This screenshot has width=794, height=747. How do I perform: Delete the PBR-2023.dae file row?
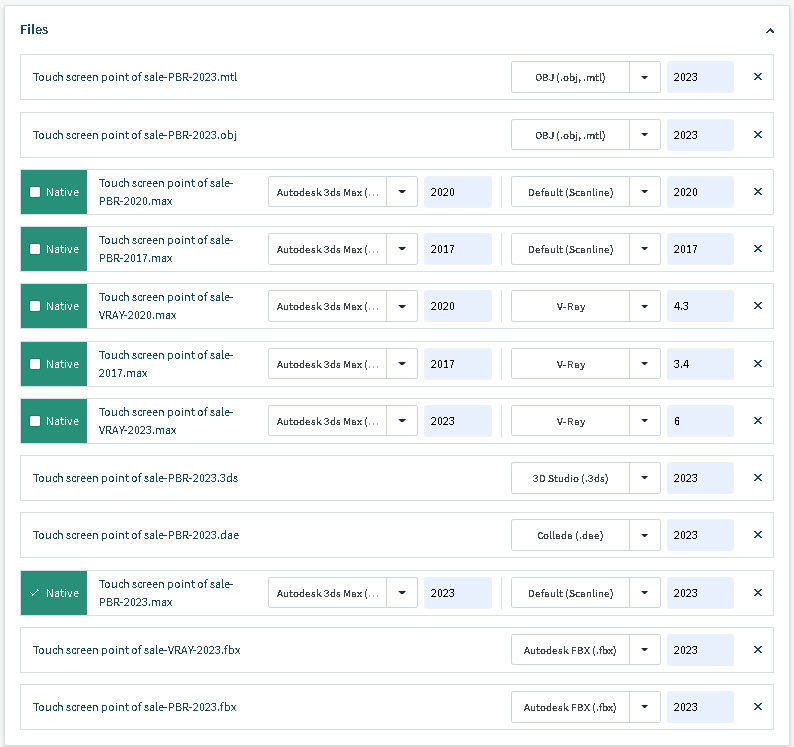coord(757,535)
